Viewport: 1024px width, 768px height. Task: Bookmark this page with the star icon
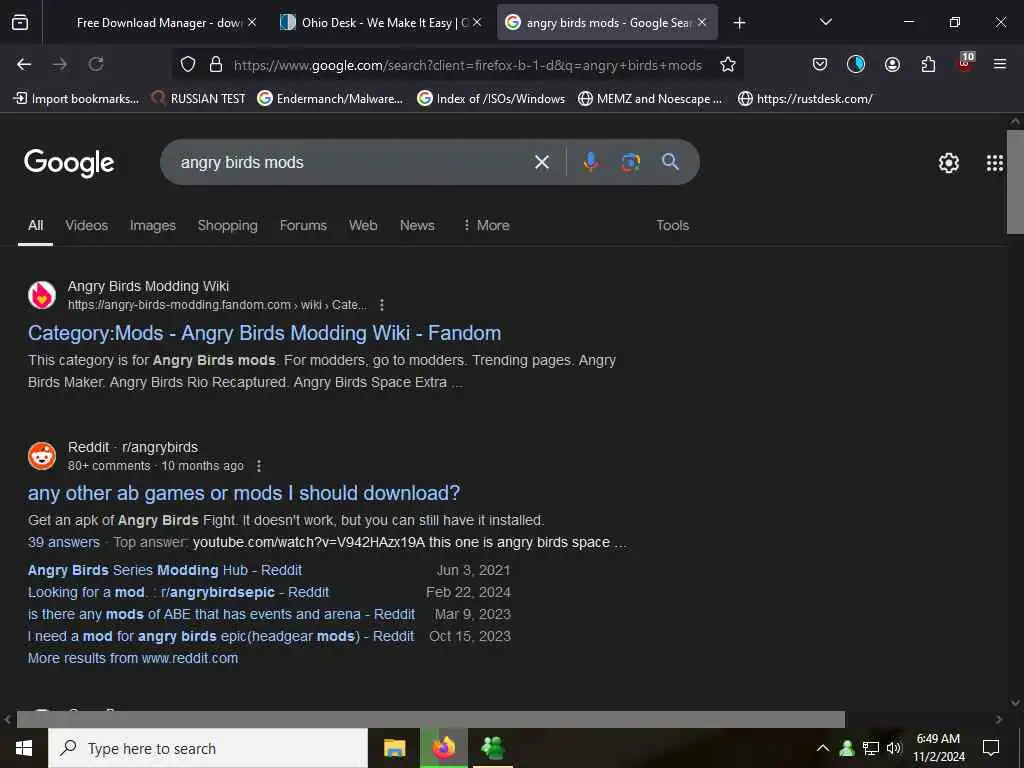[x=728, y=64]
